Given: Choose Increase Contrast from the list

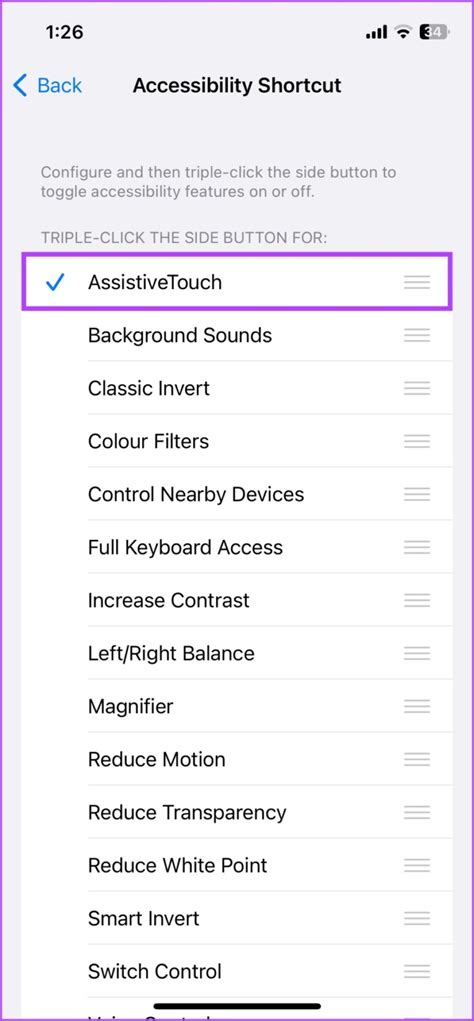Looking at the screenshot, I should pos(237,600).
